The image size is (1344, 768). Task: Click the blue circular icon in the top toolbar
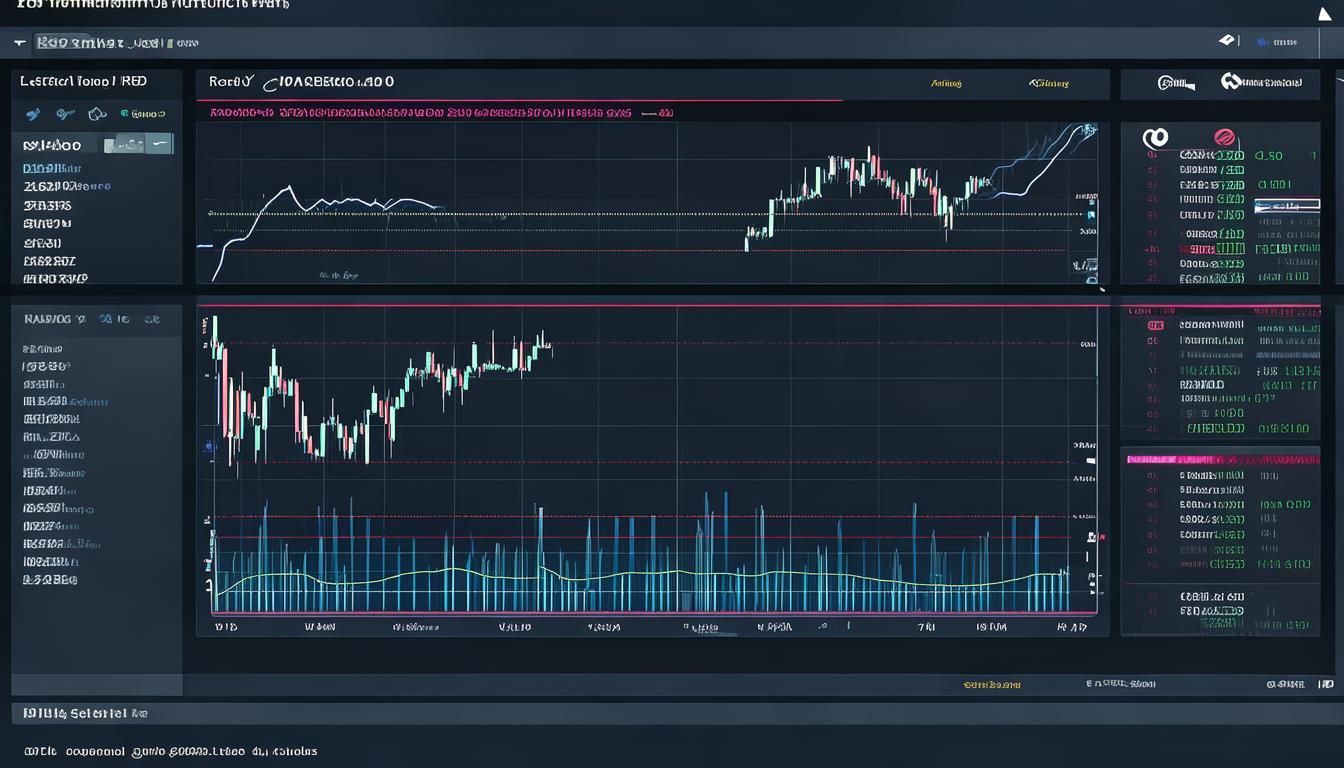(1262, 43)
